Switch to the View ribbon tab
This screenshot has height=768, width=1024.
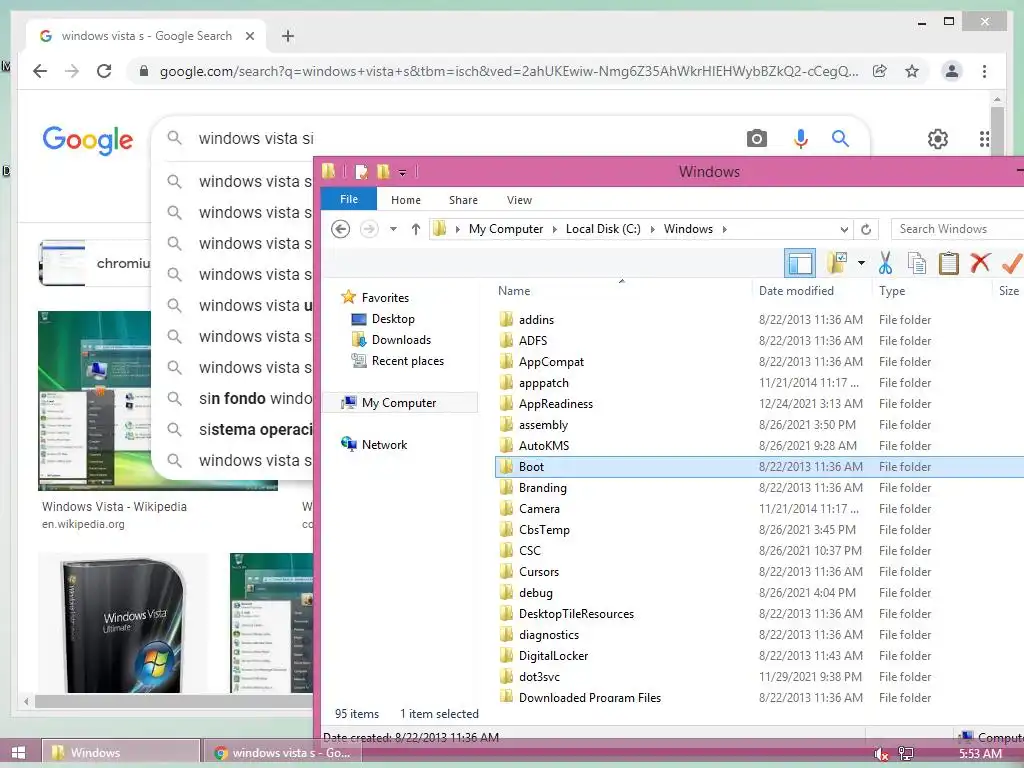pyautogui.click(x=519, y=200)
